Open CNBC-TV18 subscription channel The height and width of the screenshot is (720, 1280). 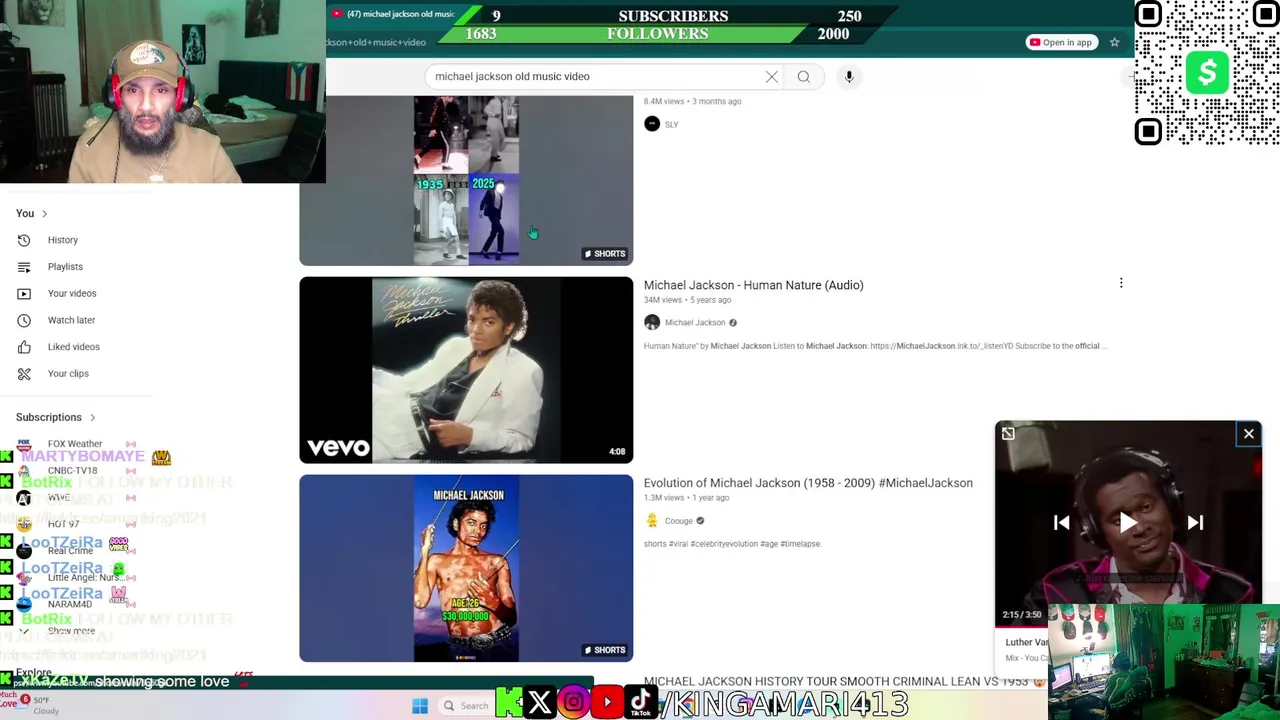click(72, 470)
